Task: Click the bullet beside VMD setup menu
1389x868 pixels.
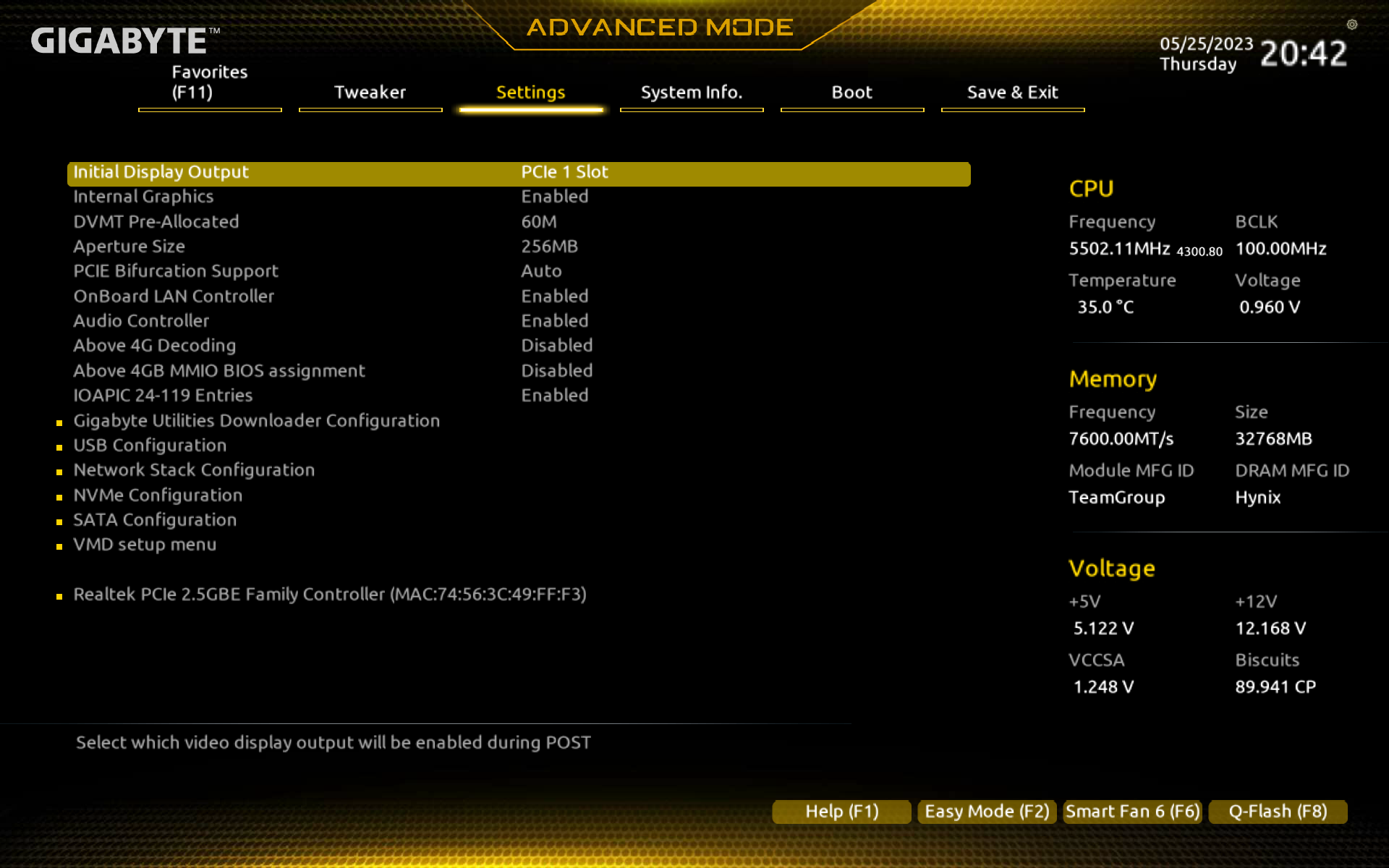Action: [59, 547]
